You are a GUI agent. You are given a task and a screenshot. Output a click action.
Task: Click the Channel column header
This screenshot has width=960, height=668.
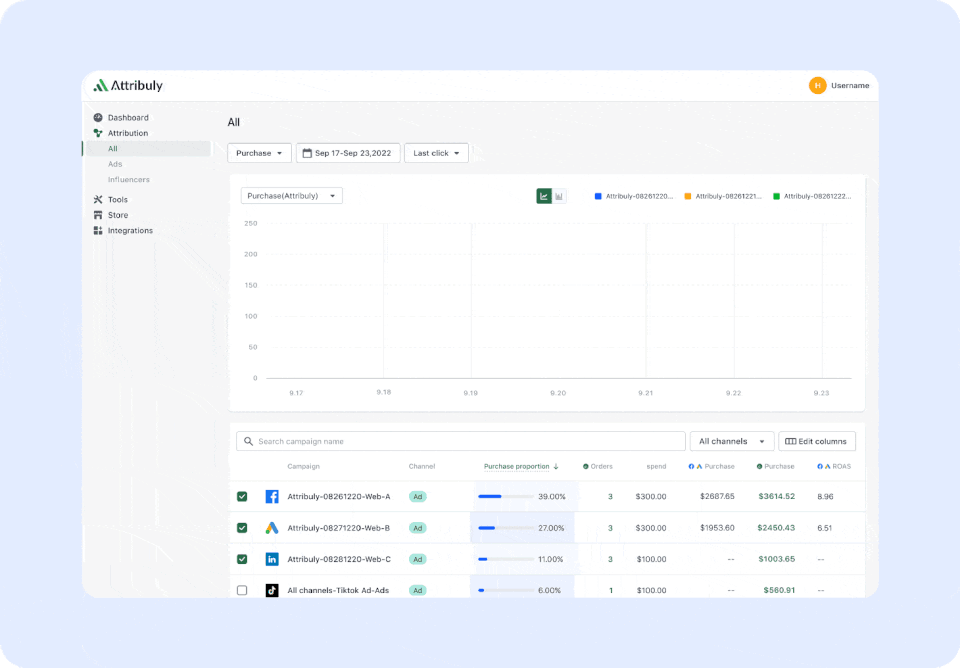click(422, 467)
